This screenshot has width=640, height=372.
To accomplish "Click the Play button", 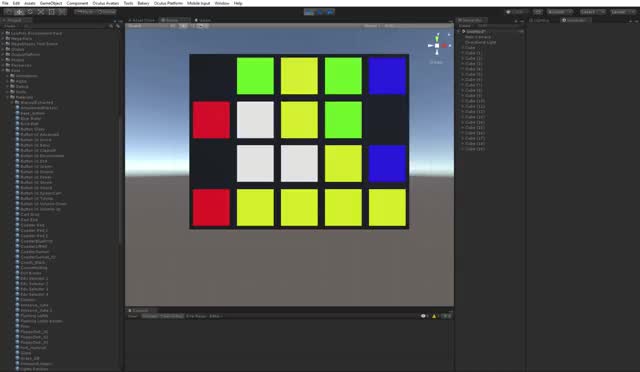I will pyautogui.click(x=309, y=12).
